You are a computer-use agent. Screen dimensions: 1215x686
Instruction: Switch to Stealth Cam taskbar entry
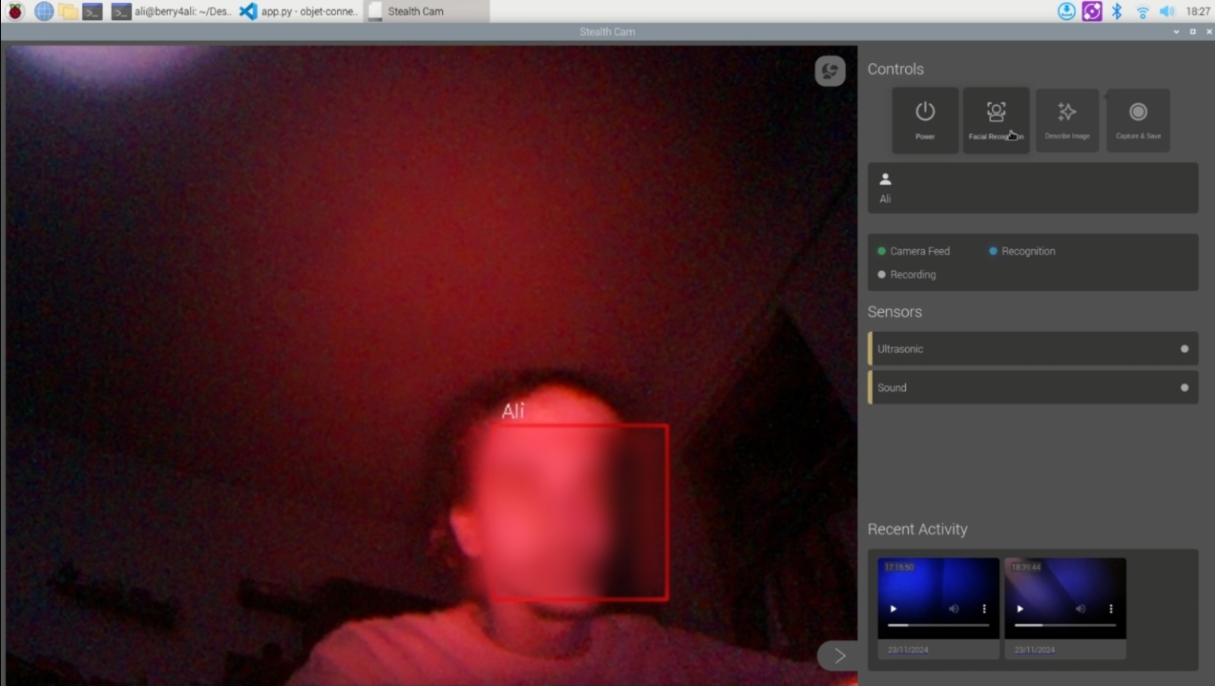[426, 11]
